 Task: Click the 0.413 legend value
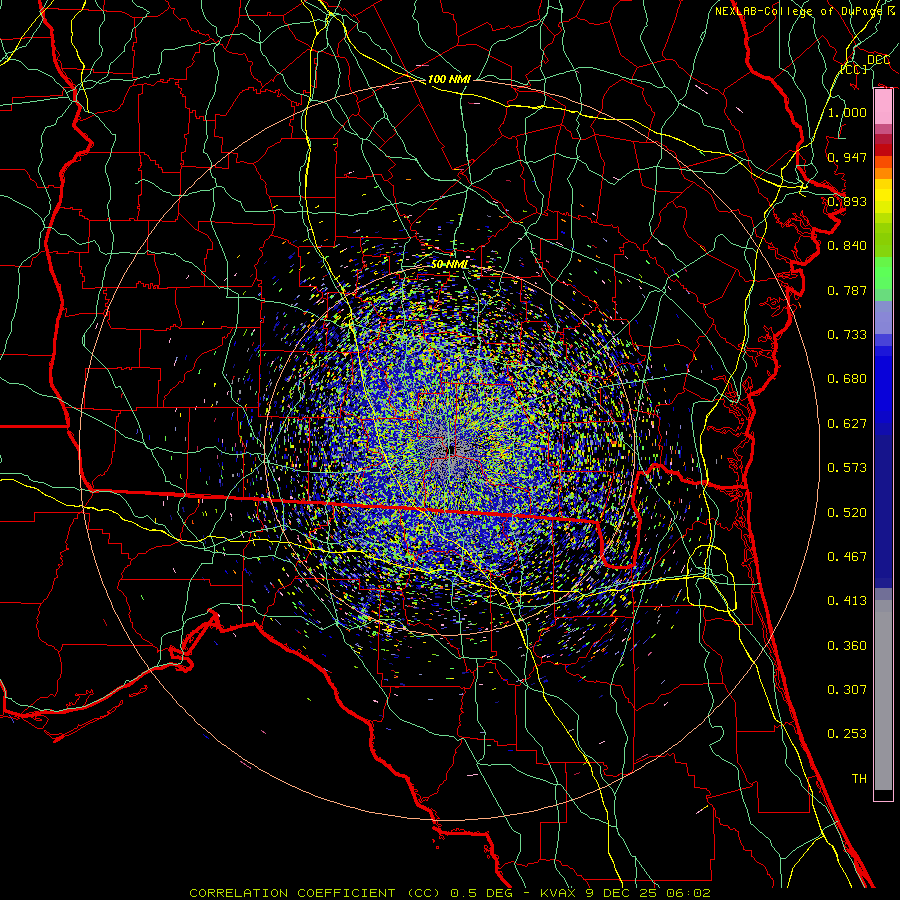847,601
